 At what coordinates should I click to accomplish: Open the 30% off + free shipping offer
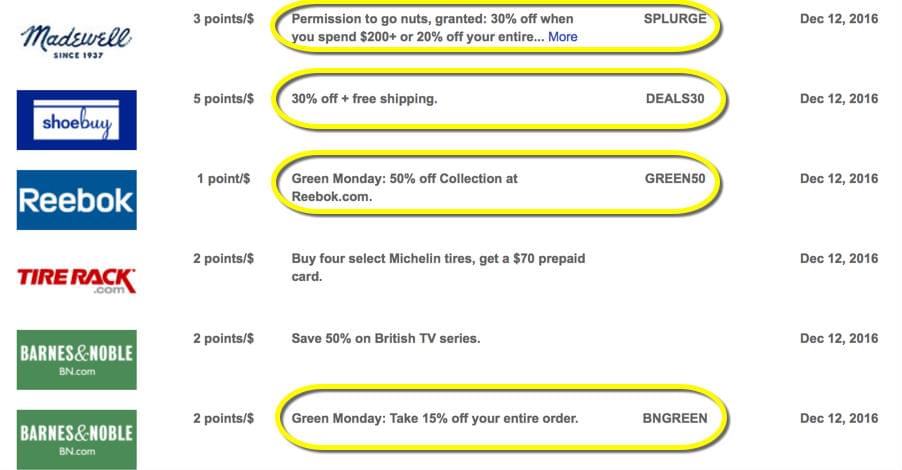click(364, 99)
